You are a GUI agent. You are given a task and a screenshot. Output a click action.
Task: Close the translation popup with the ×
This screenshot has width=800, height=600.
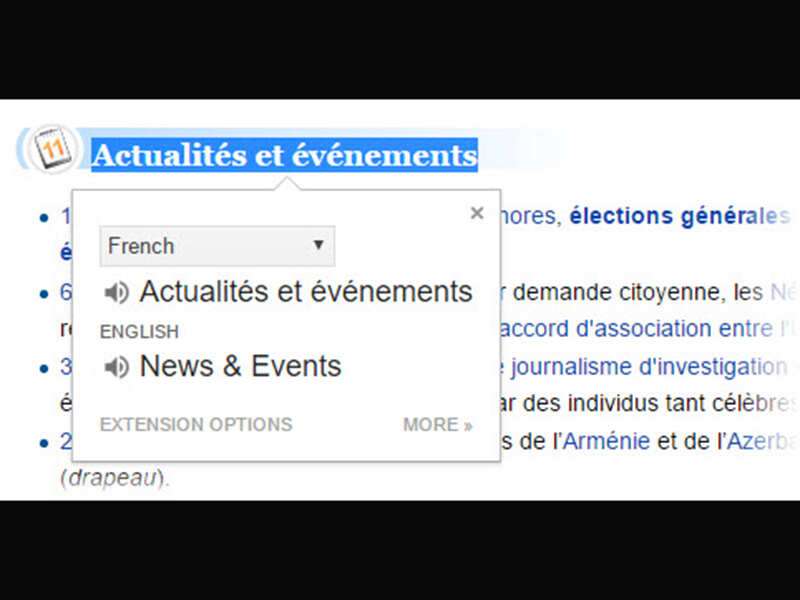tap(477, 213)
